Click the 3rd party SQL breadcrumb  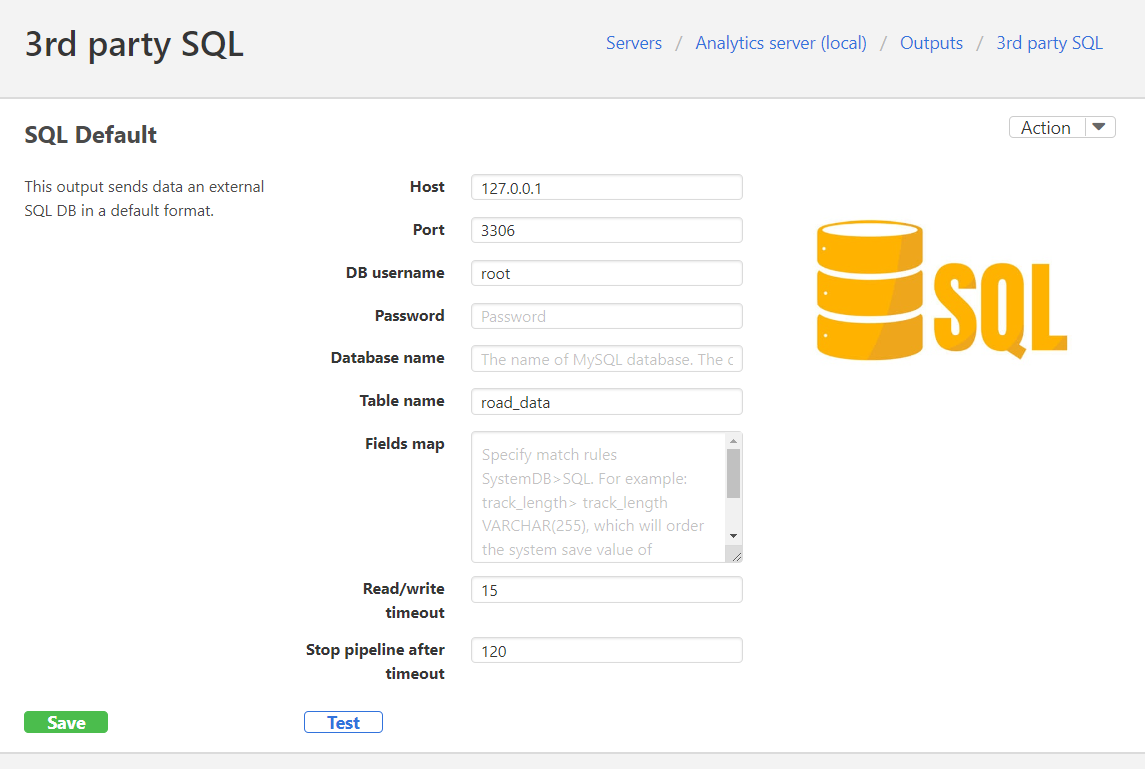(1049, 43)
